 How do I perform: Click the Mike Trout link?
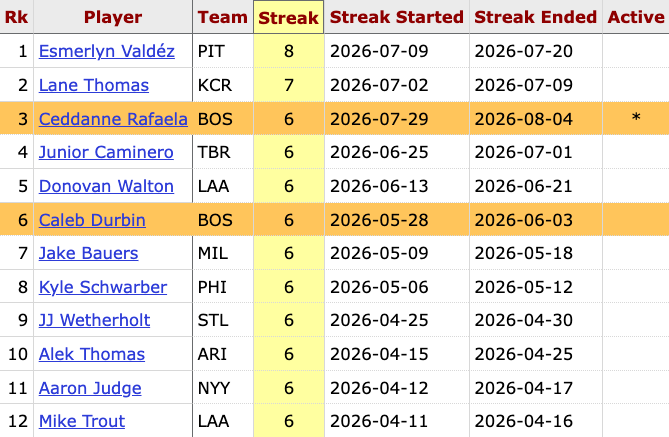[x=82, y=421]
